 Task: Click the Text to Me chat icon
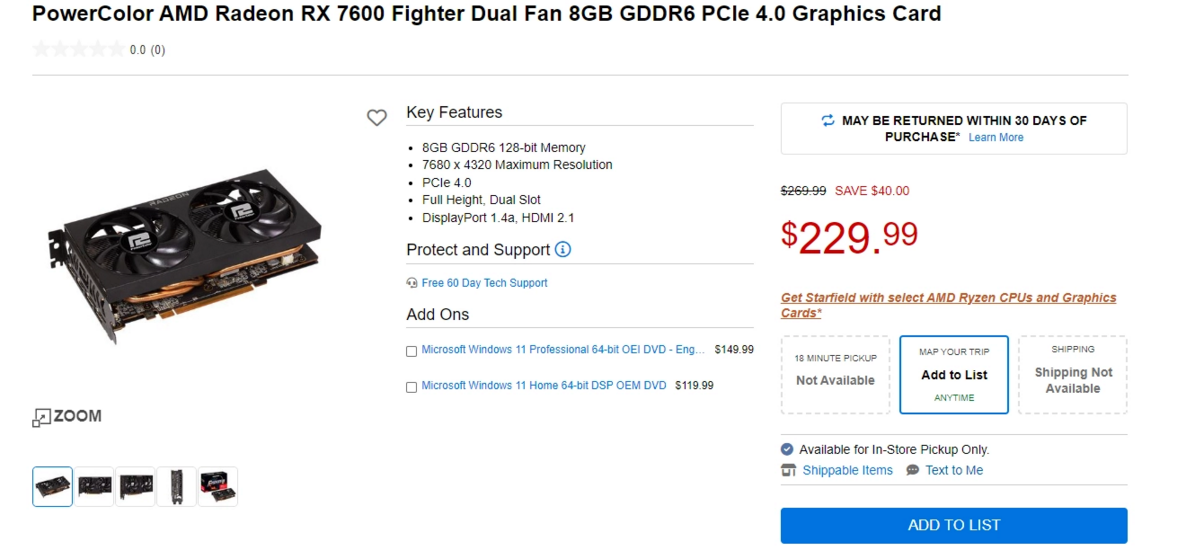(x=913, y=470)
